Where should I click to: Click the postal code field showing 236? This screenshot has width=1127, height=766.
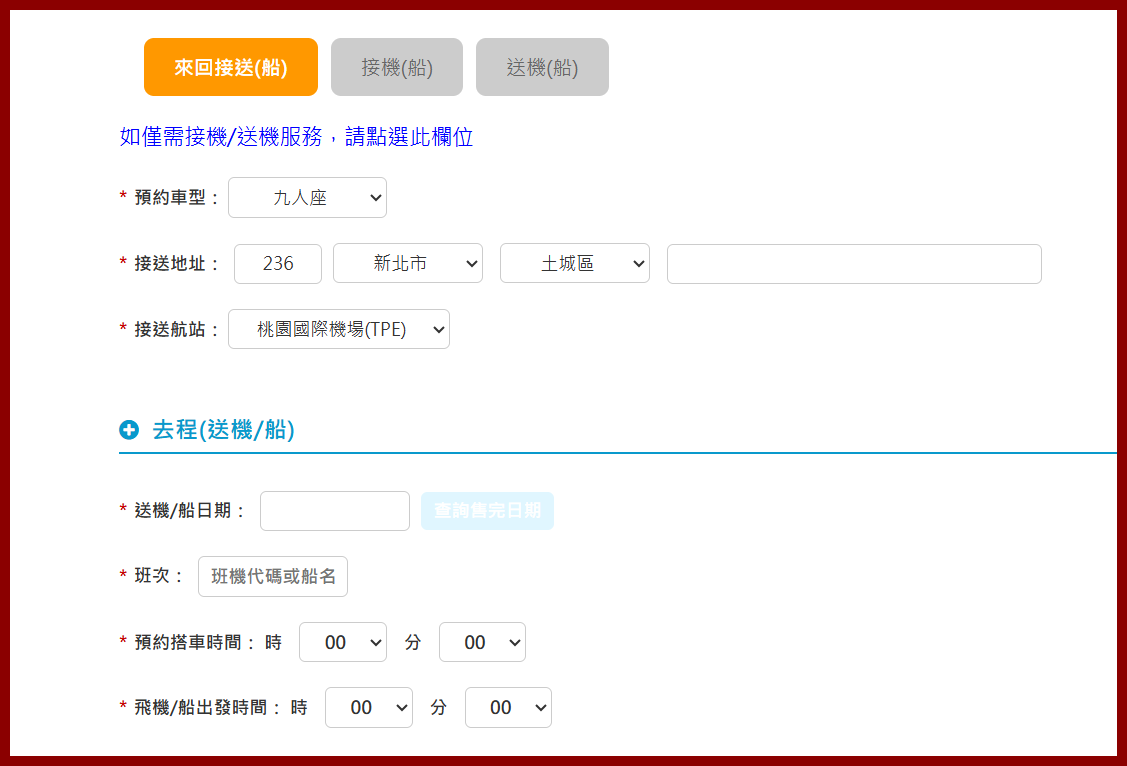point(278,264)
